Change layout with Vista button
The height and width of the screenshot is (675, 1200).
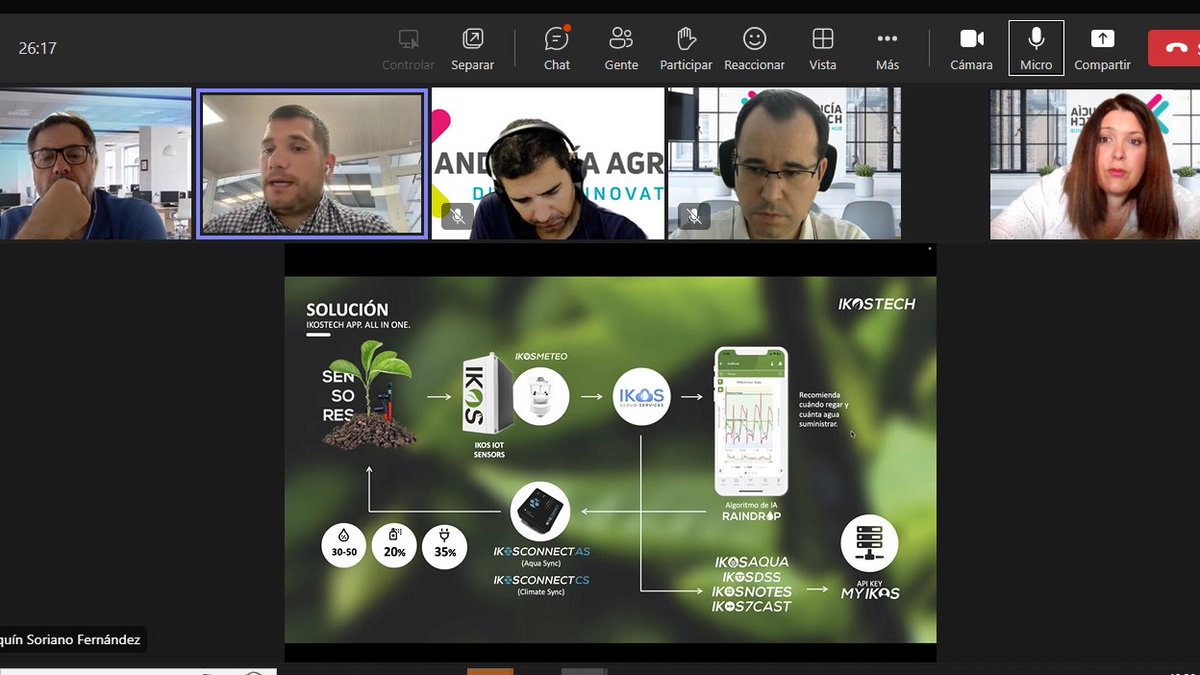tap(823, 48)
